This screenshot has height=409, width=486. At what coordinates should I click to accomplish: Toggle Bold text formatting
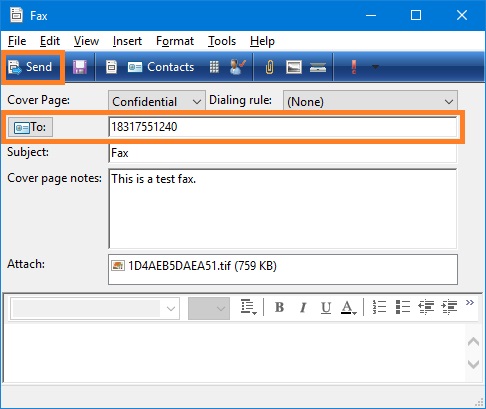pos(279,307)
